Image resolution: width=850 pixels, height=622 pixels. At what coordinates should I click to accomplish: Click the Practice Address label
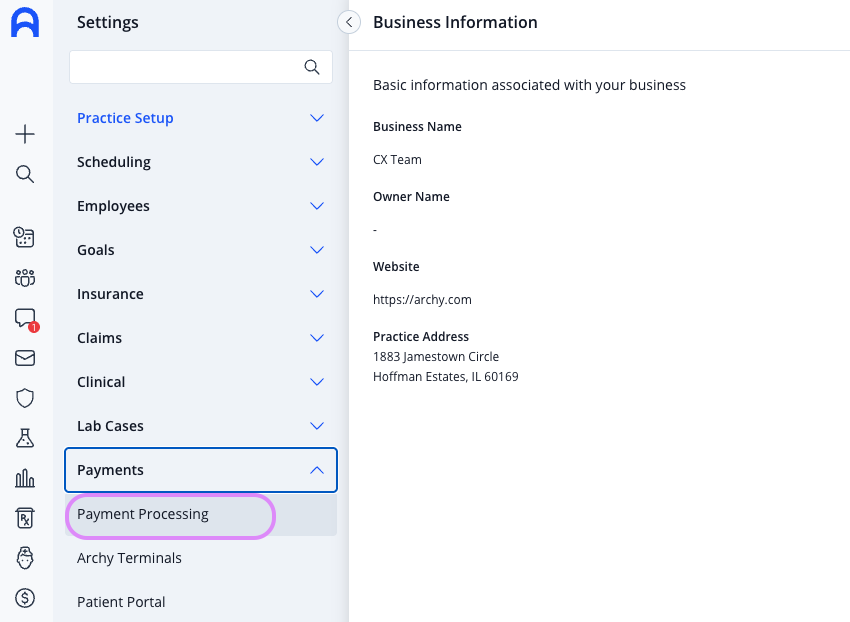[421, 336]
